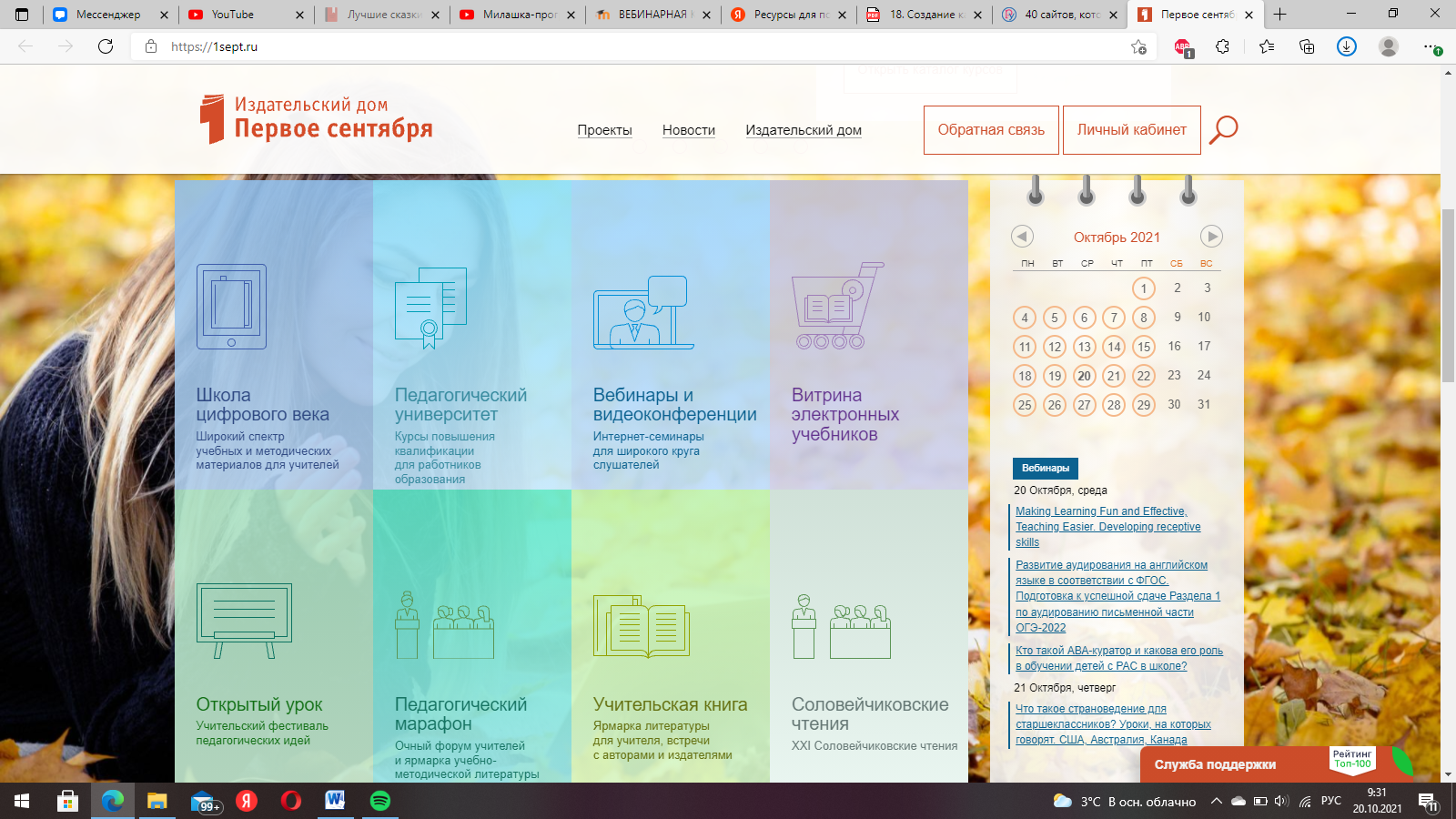The height and width of the screenshot is (819, 1456).
Task: Open Making Learning Fun and Effective webinar link
Action: pyautogui.click(x=1108, y=527)
